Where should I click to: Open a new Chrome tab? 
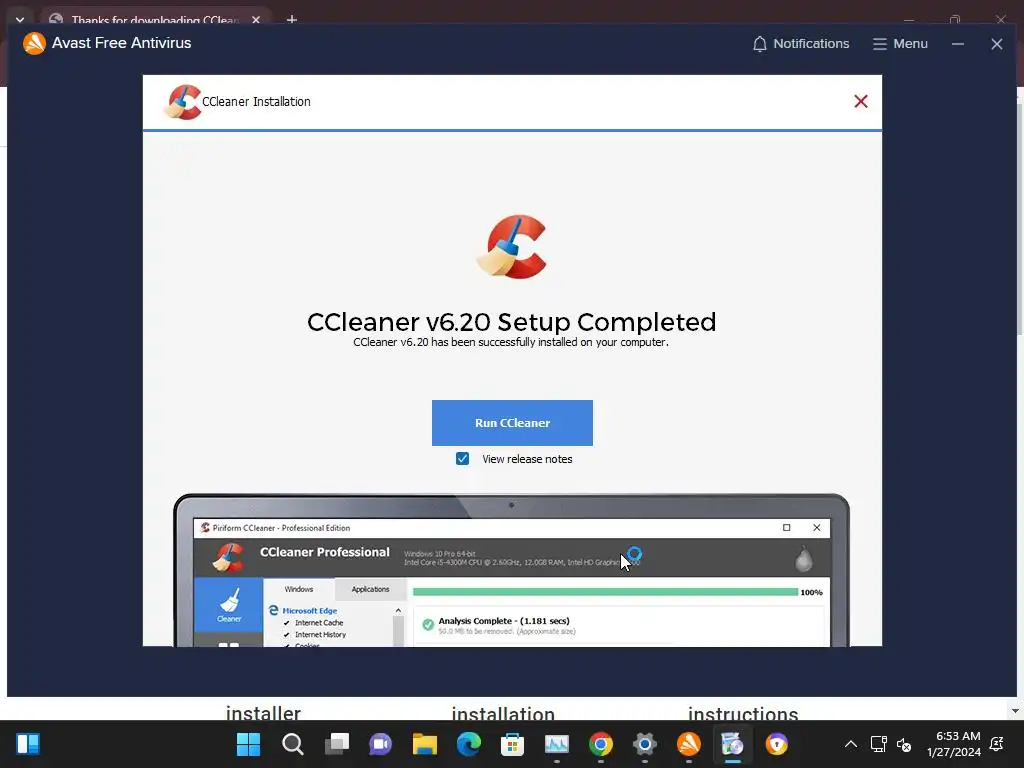click(x=292, y=20)
